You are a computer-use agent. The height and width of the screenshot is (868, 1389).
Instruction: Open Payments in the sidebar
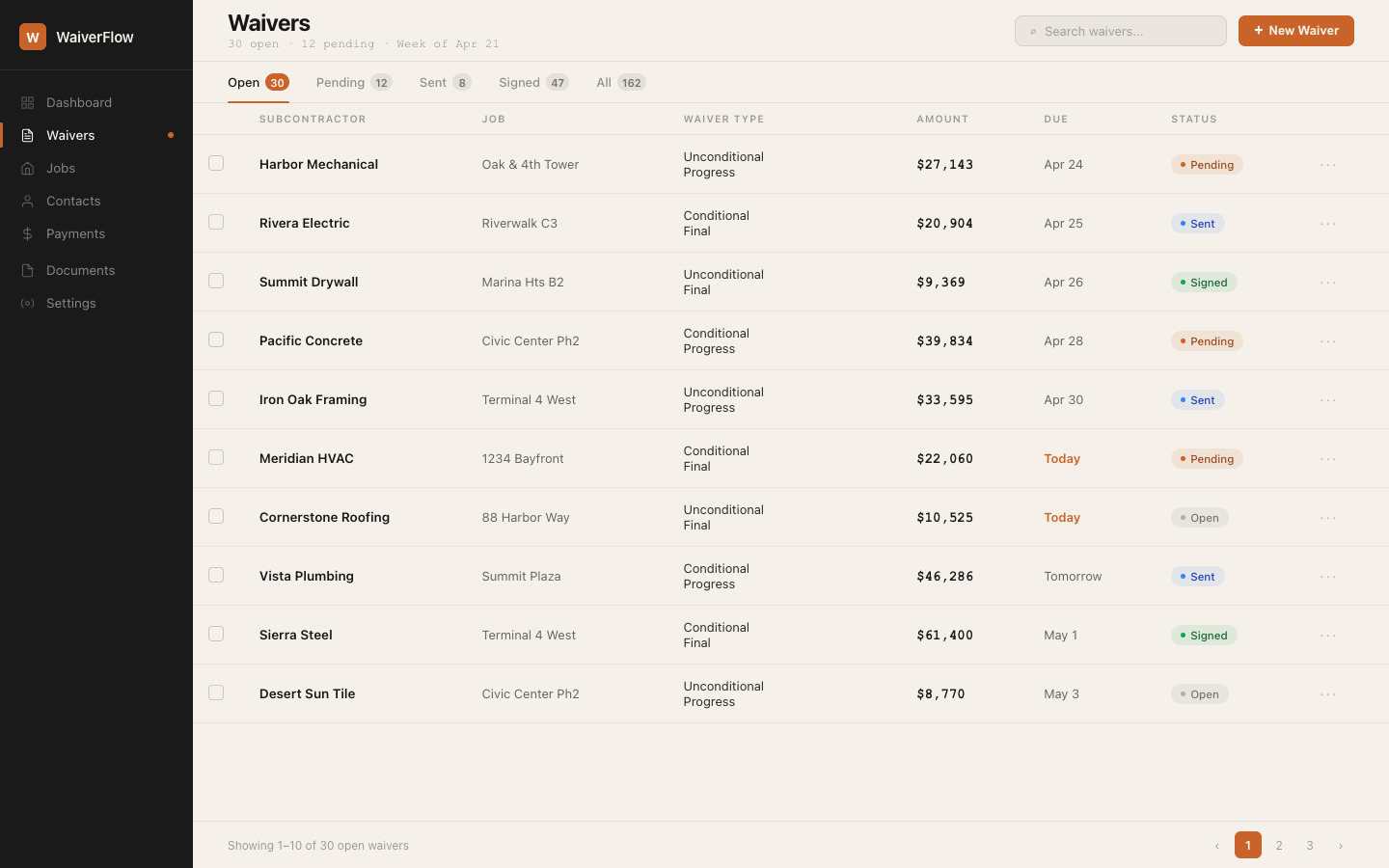(96, 233)
